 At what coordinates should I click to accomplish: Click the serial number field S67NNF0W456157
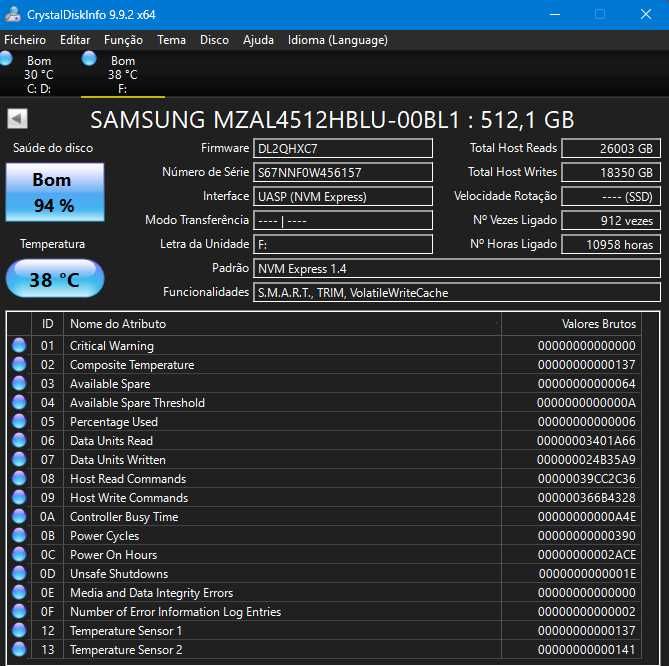click(343, 172)
